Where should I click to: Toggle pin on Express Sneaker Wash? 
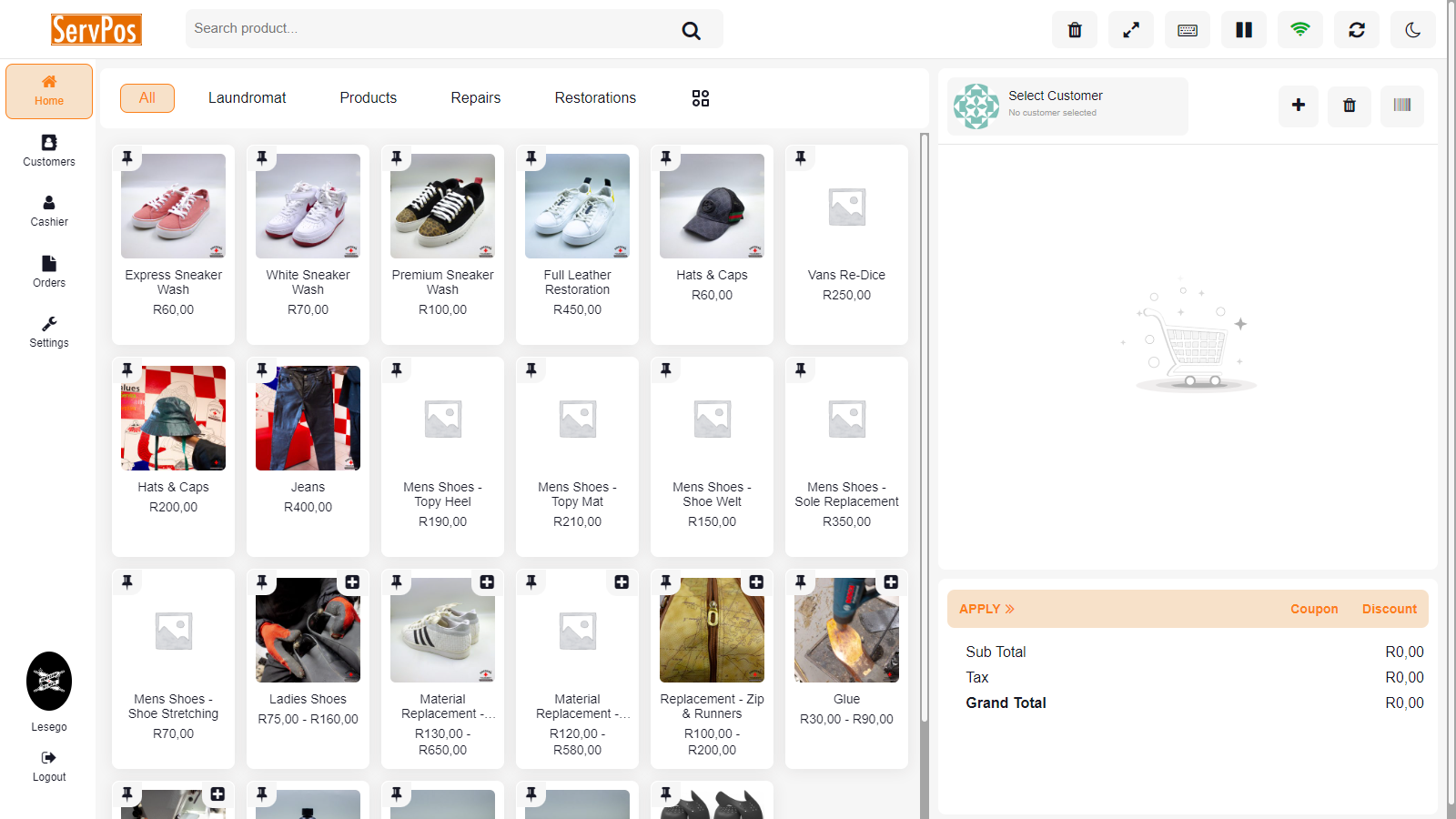(127, 158)
